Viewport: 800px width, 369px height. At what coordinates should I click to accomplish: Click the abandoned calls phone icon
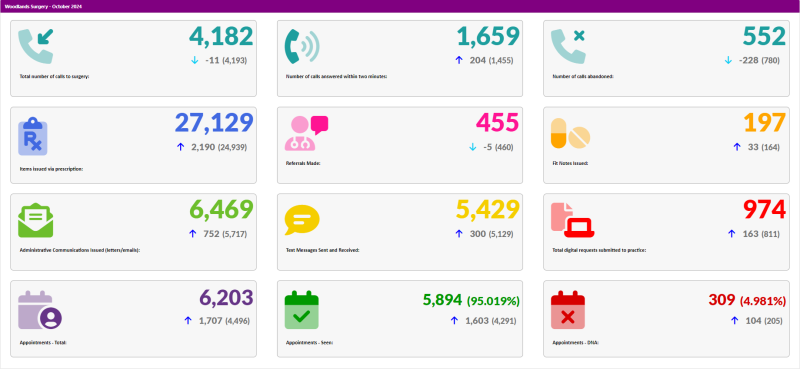568,46
